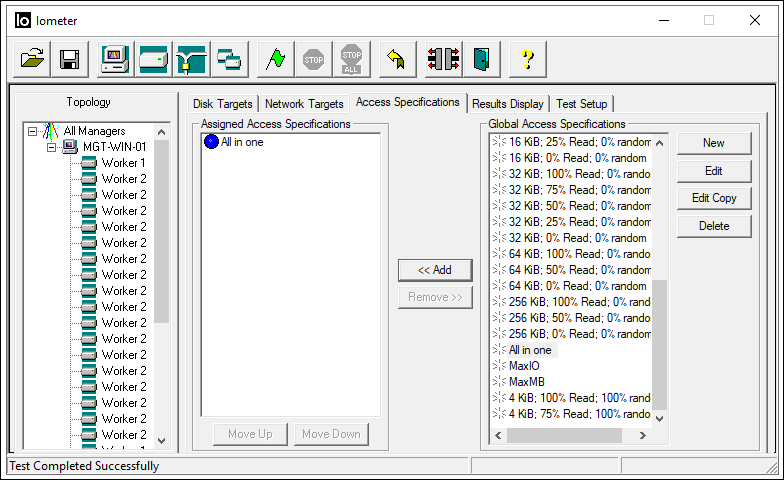784x480 pixels.
Task: Open help with the question mark icon
Action: [528, 59]
